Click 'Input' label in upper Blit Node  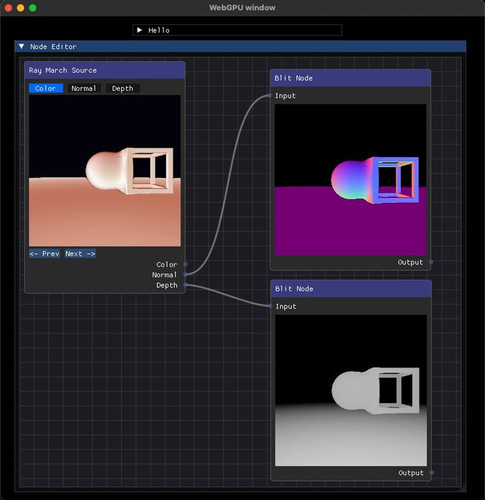(285, 96)
